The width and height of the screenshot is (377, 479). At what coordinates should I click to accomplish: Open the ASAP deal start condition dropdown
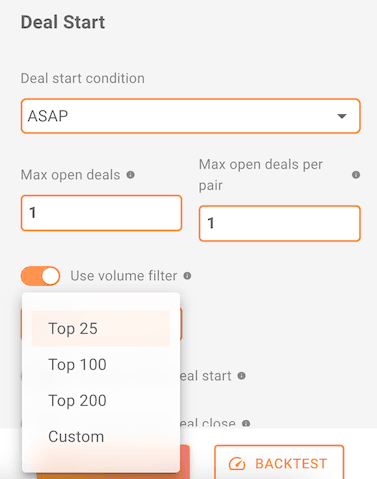pyautogui.click(x=190, y=116)
